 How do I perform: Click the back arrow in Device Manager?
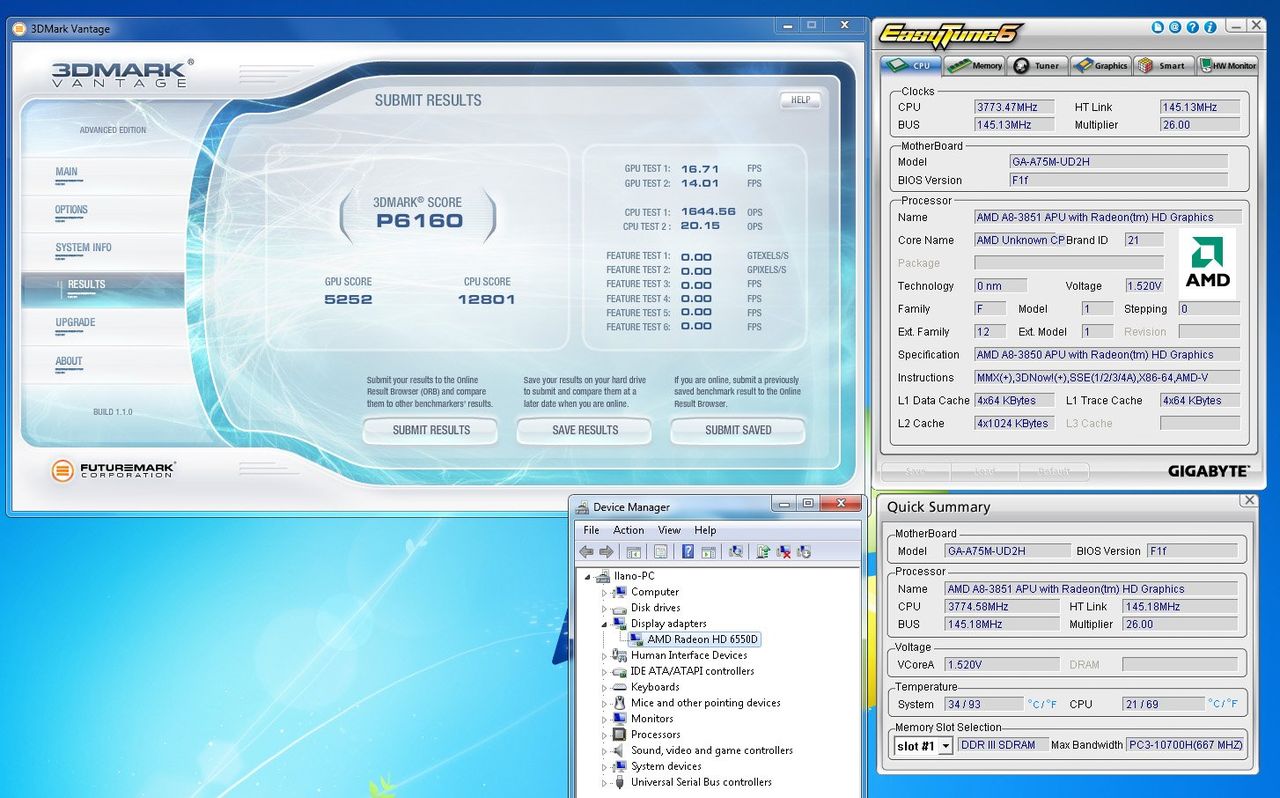click(589, 551)
